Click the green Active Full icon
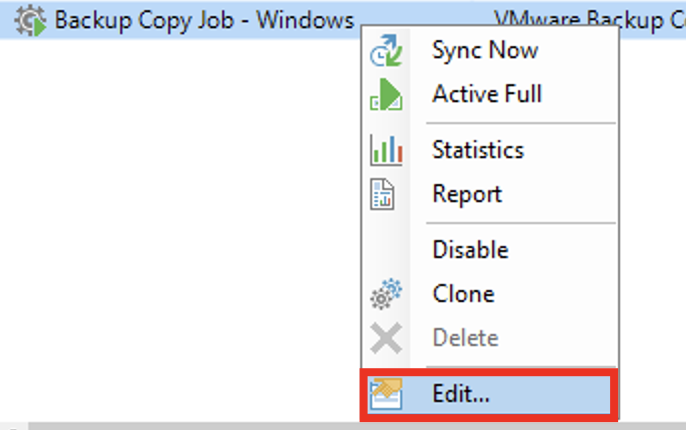 coord(386,95)
